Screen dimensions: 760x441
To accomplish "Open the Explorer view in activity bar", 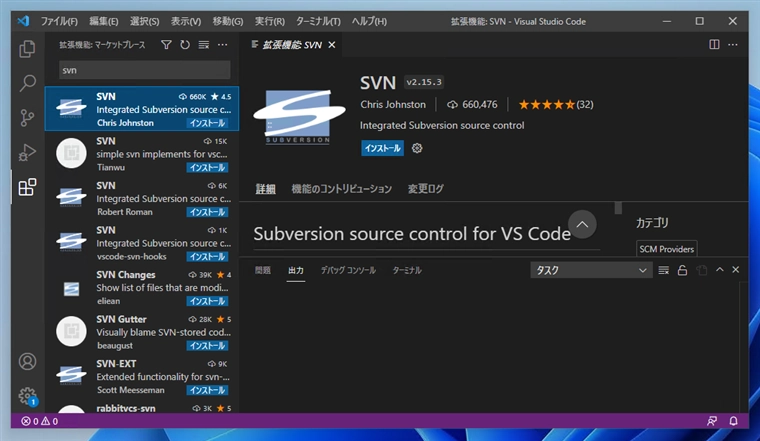I will tap(27, 48).
